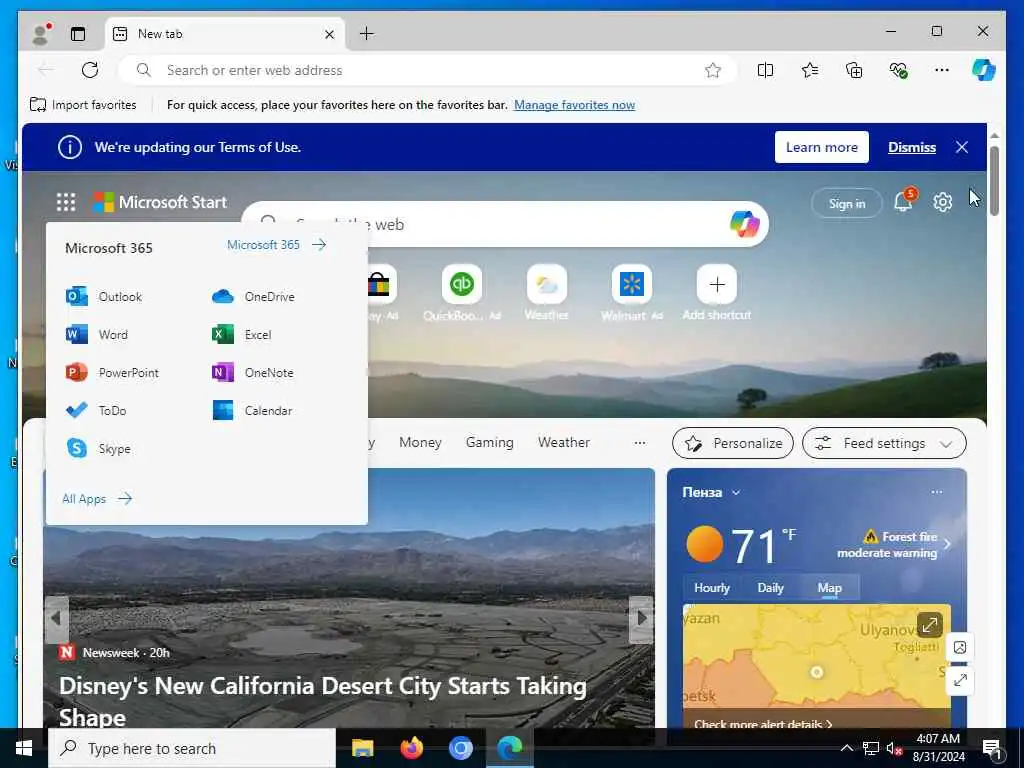Image resolution: width=1024 pixels, height=768 pixels.
Task: Click the Sign in button
Action: pos(847,204)
